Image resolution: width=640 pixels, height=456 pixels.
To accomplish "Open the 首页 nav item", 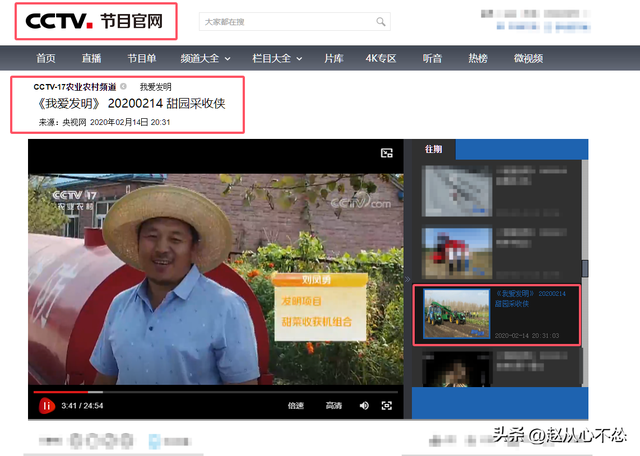I will pos(46,58).
